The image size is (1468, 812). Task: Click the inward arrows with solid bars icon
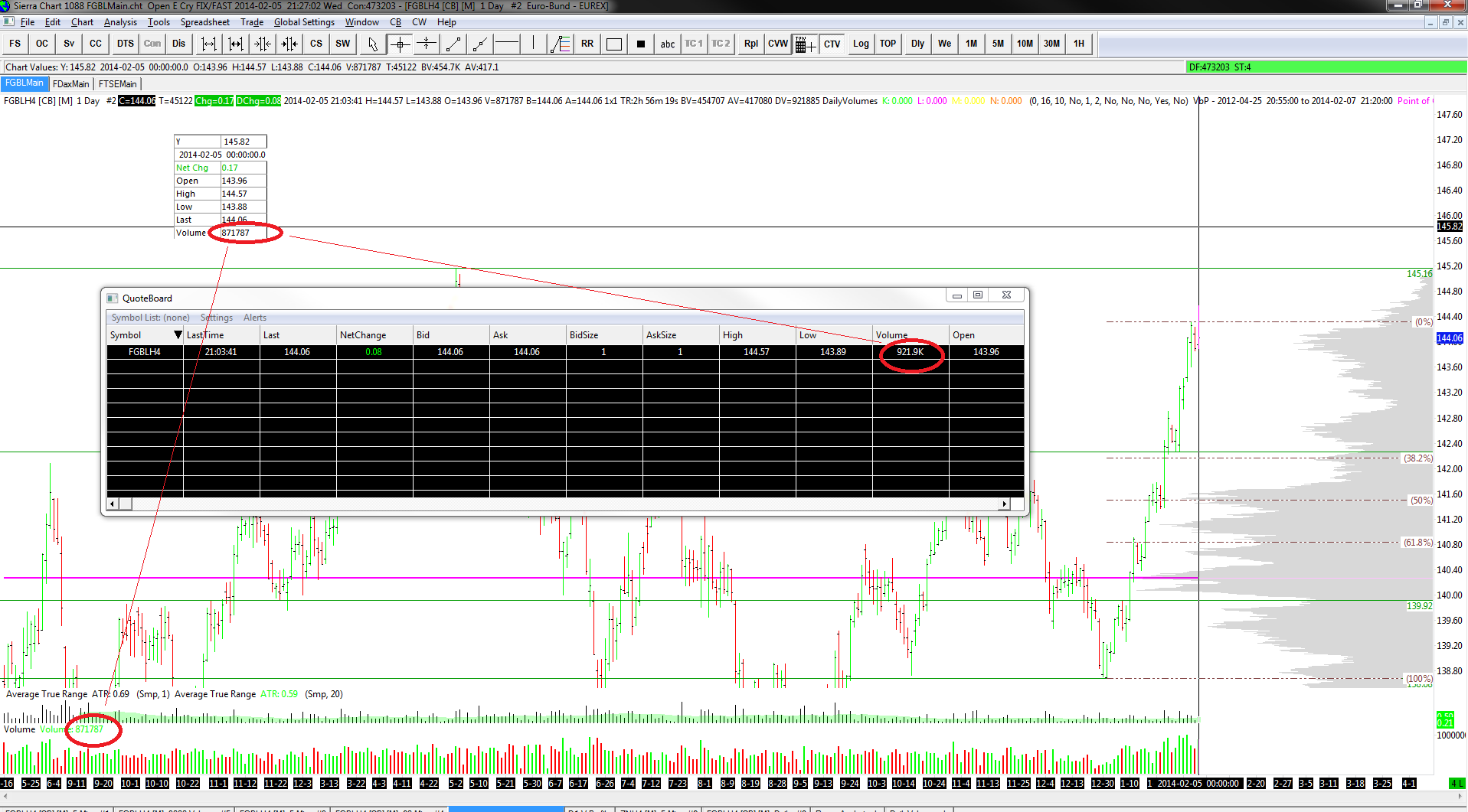point(289,44)
